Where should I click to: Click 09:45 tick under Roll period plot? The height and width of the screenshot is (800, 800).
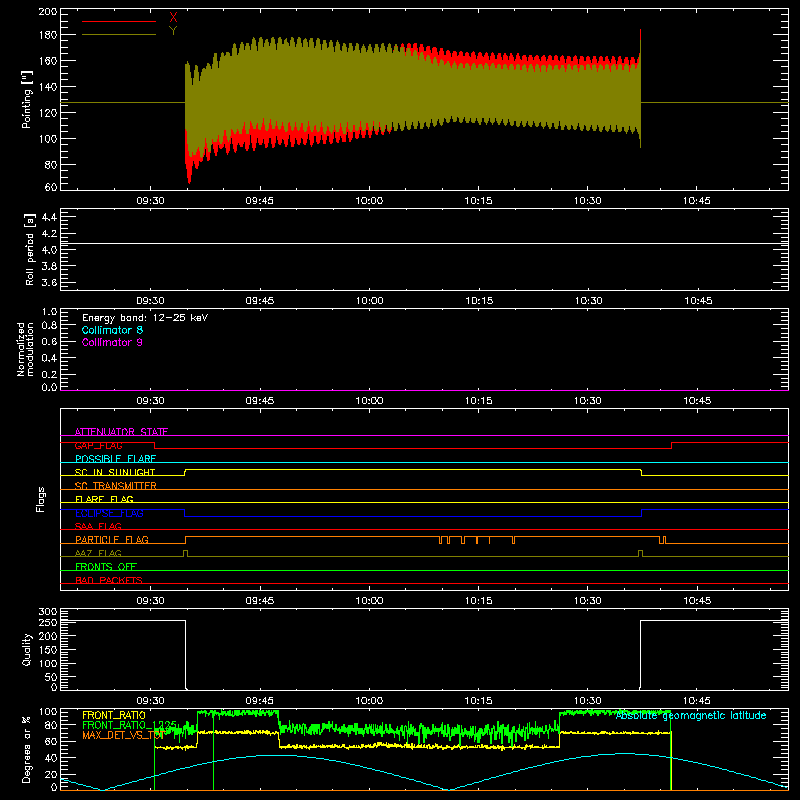pos(260,301)
